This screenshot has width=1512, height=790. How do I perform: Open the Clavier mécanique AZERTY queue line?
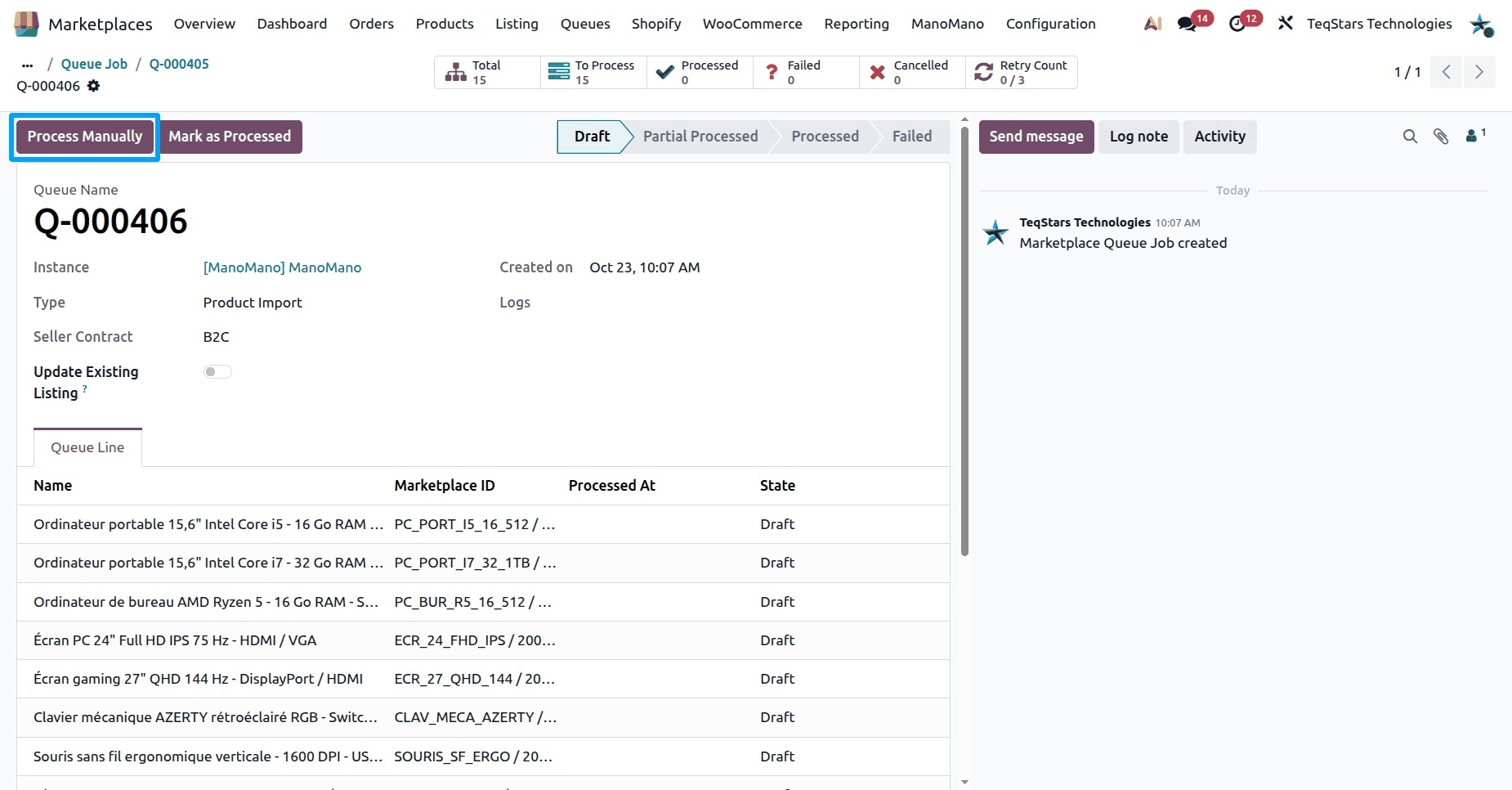point(483,717)
